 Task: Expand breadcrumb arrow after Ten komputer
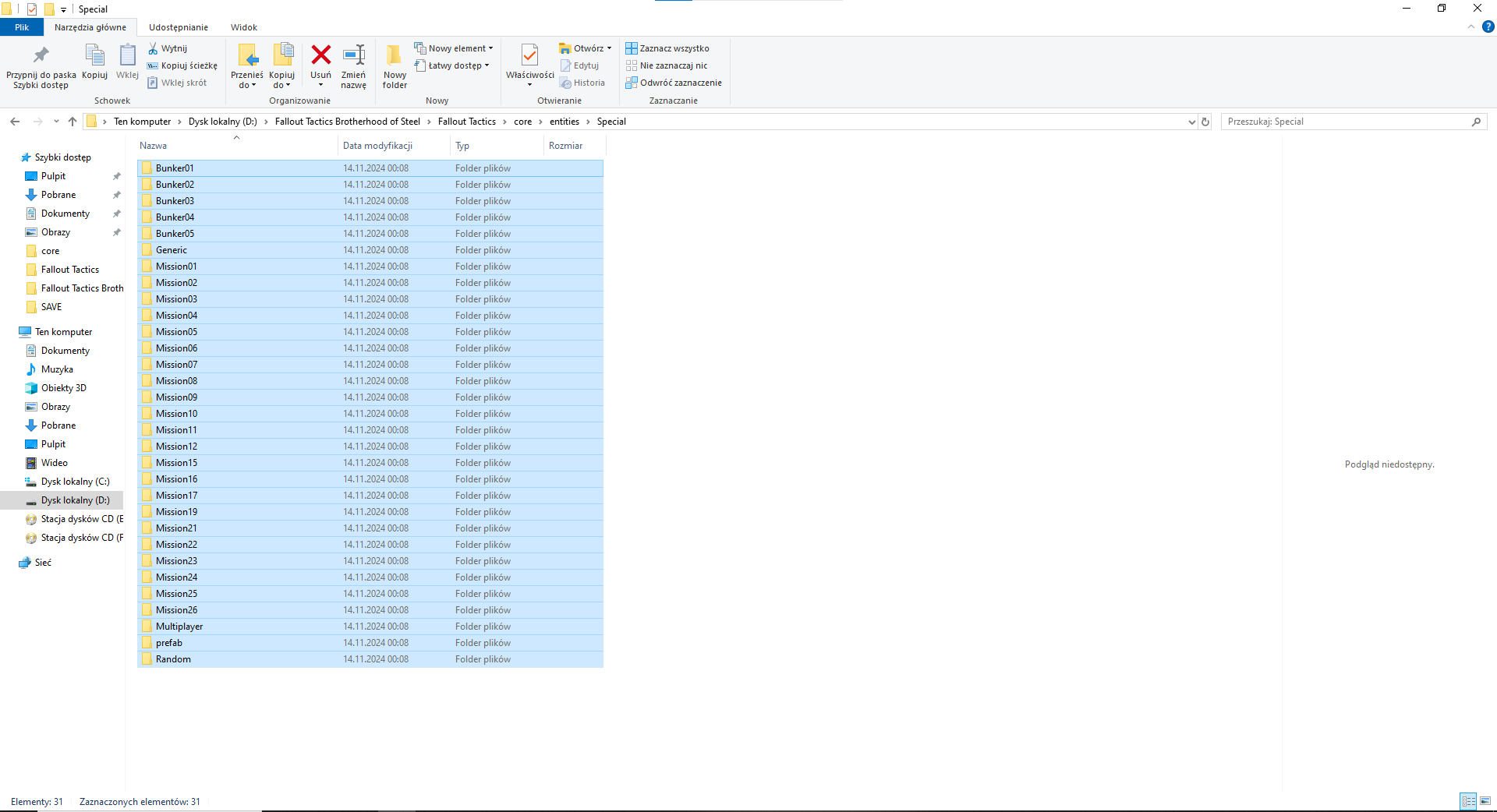(x=179, y=122)
